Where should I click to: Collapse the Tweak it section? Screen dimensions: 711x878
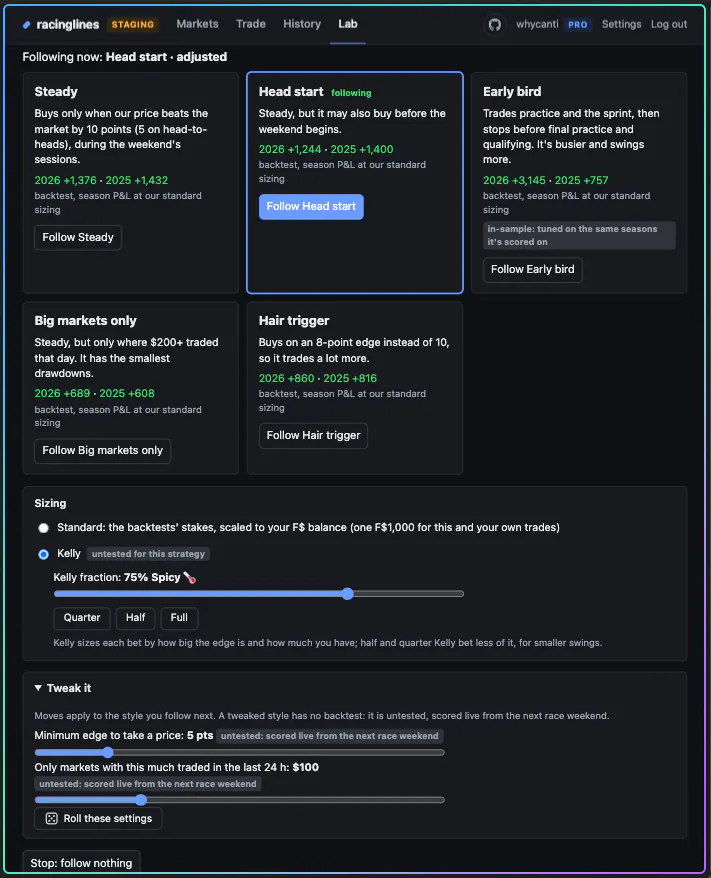coord(63,688)
